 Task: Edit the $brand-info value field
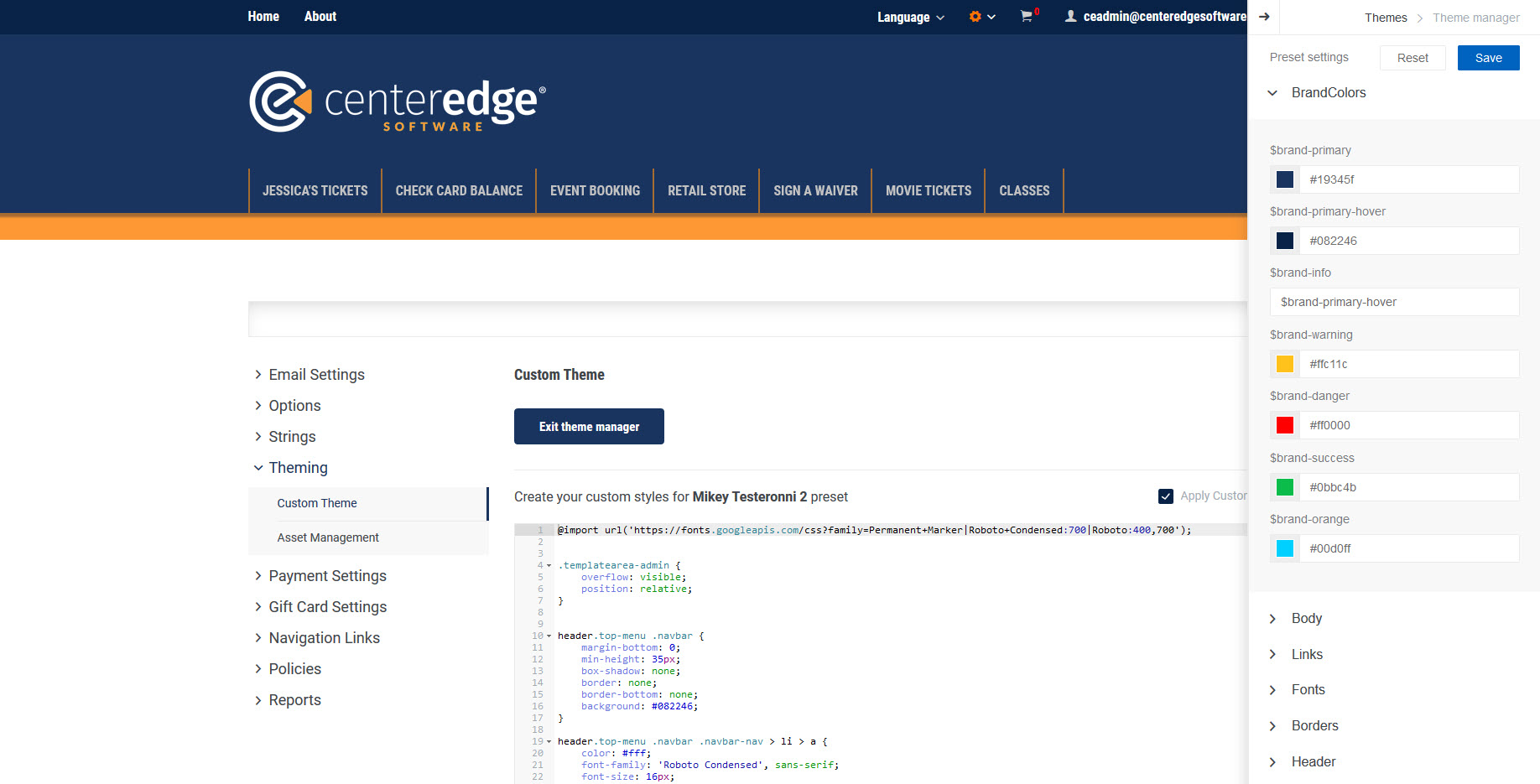point(1395,302)
